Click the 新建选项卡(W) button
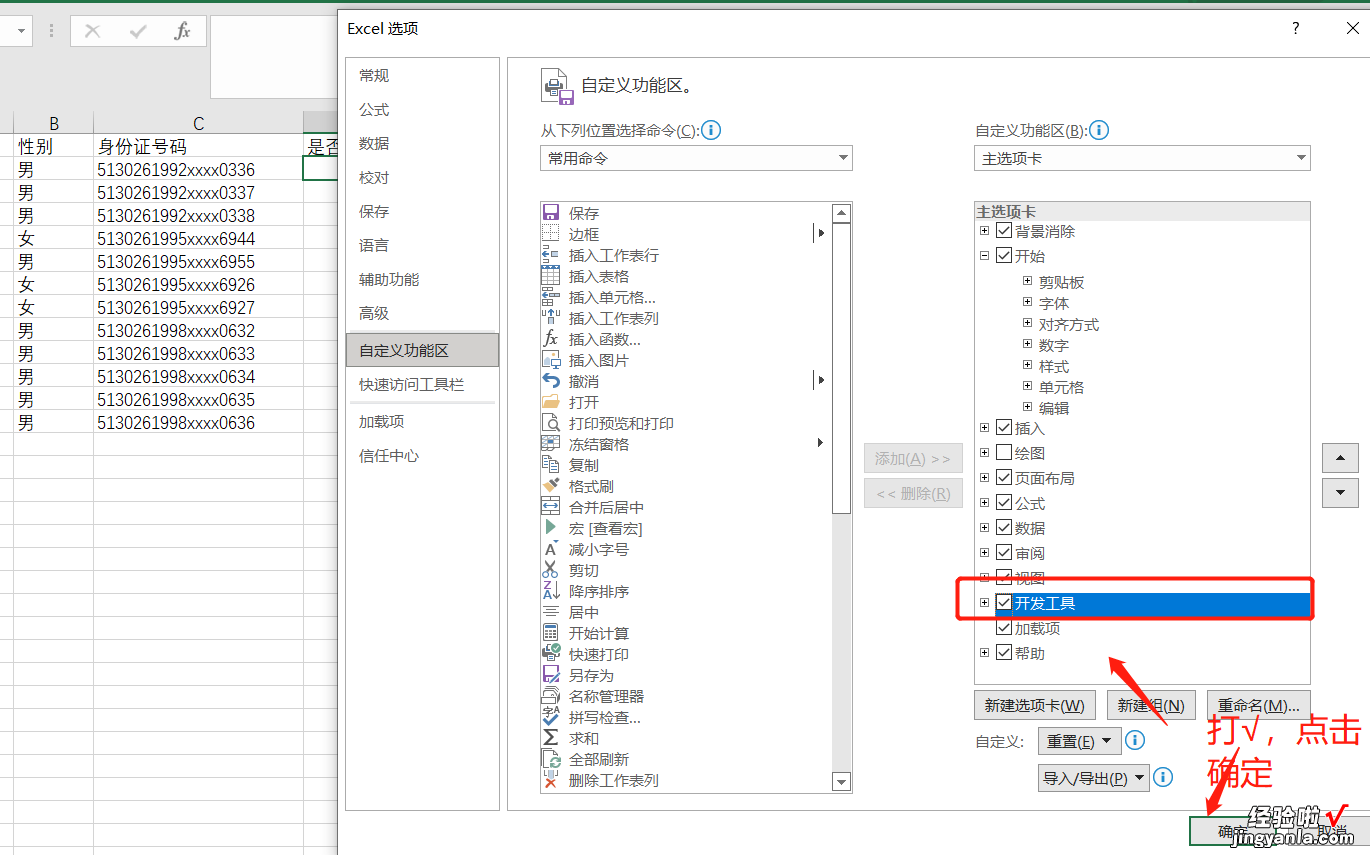The image size is (1370, 855). [1035, 705]
